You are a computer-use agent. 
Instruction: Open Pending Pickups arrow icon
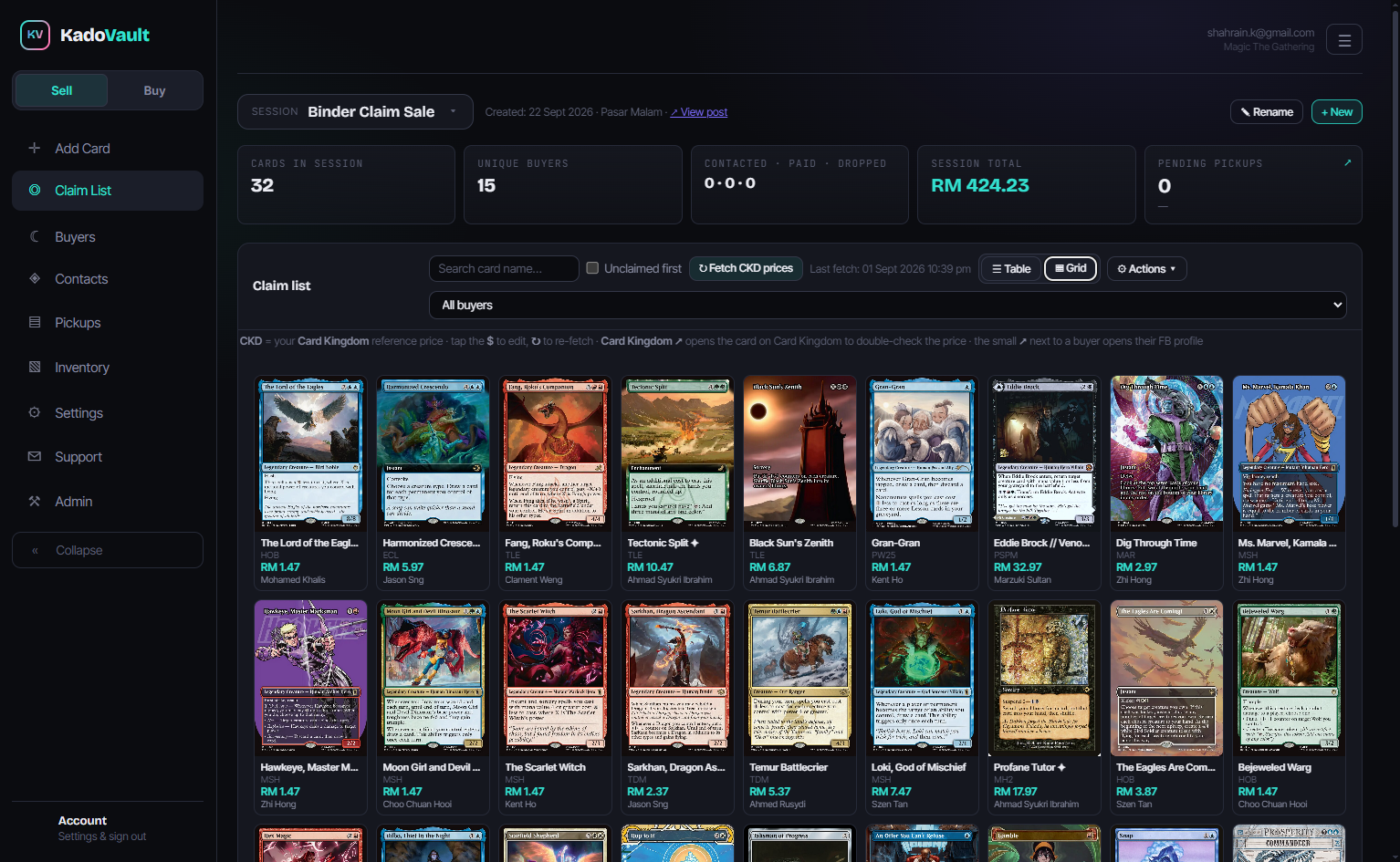[x=1347, y=162]
